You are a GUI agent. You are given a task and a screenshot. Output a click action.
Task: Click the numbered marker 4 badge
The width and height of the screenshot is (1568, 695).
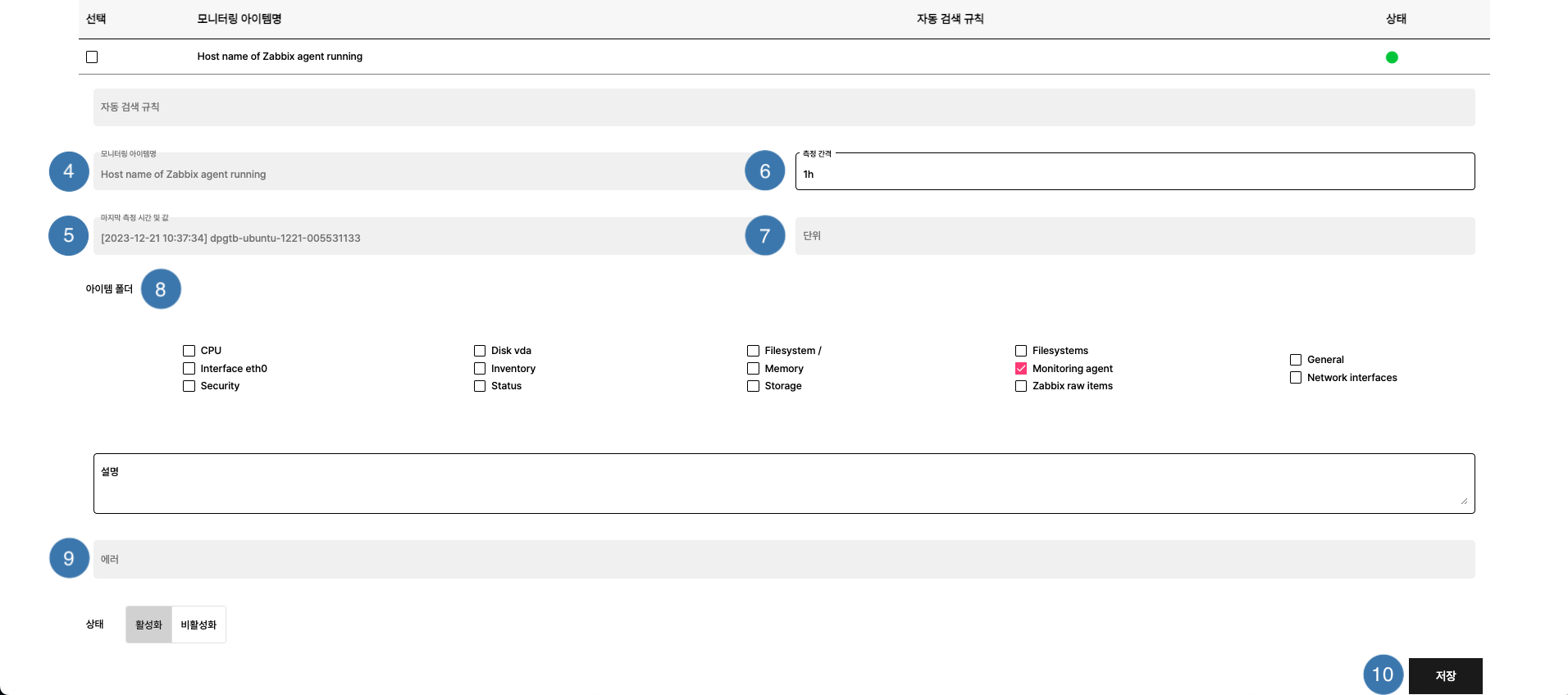(69, 171)
